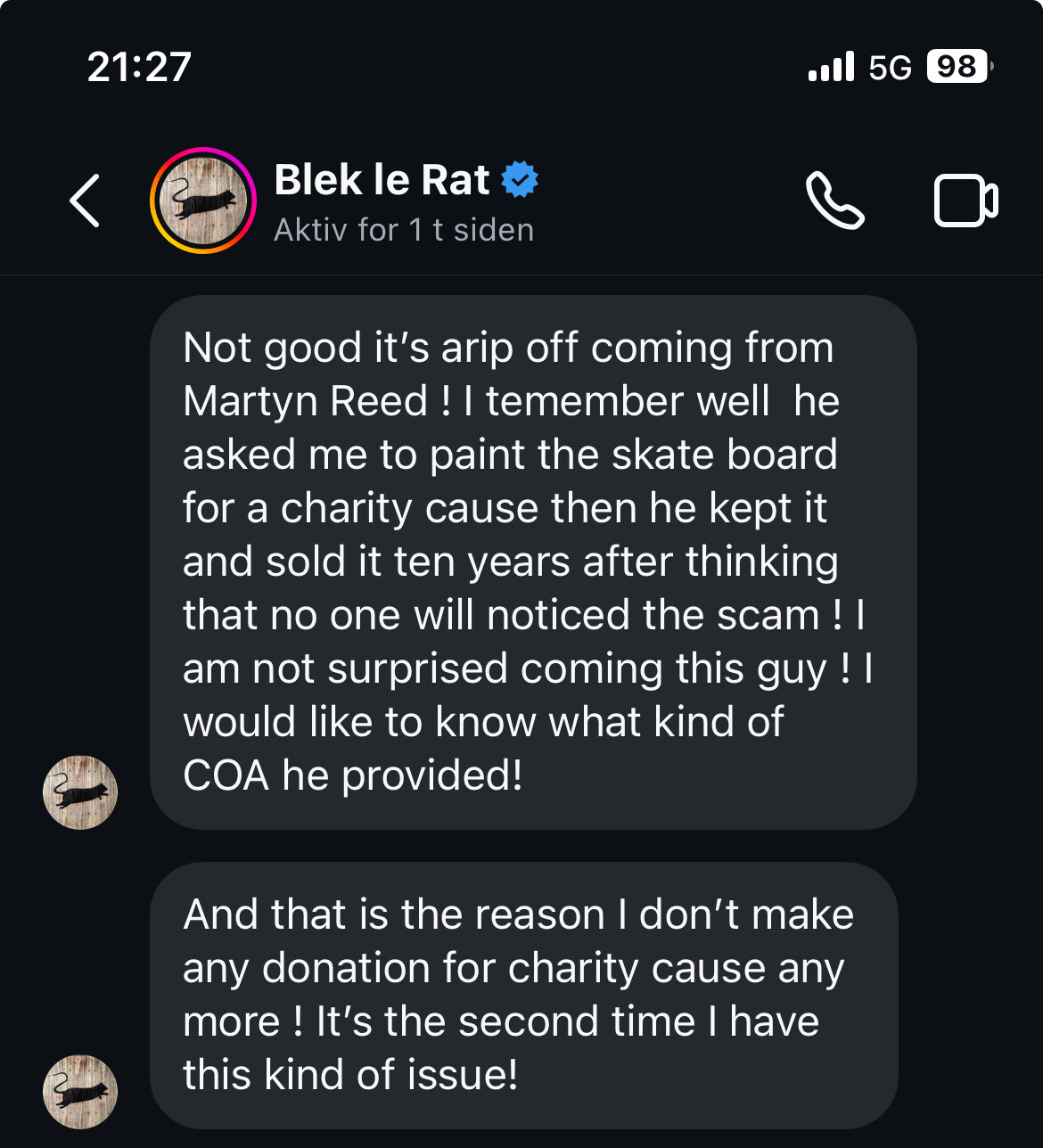
Task: Open Blek le Rat's story from header avatar
Action: 203,201
